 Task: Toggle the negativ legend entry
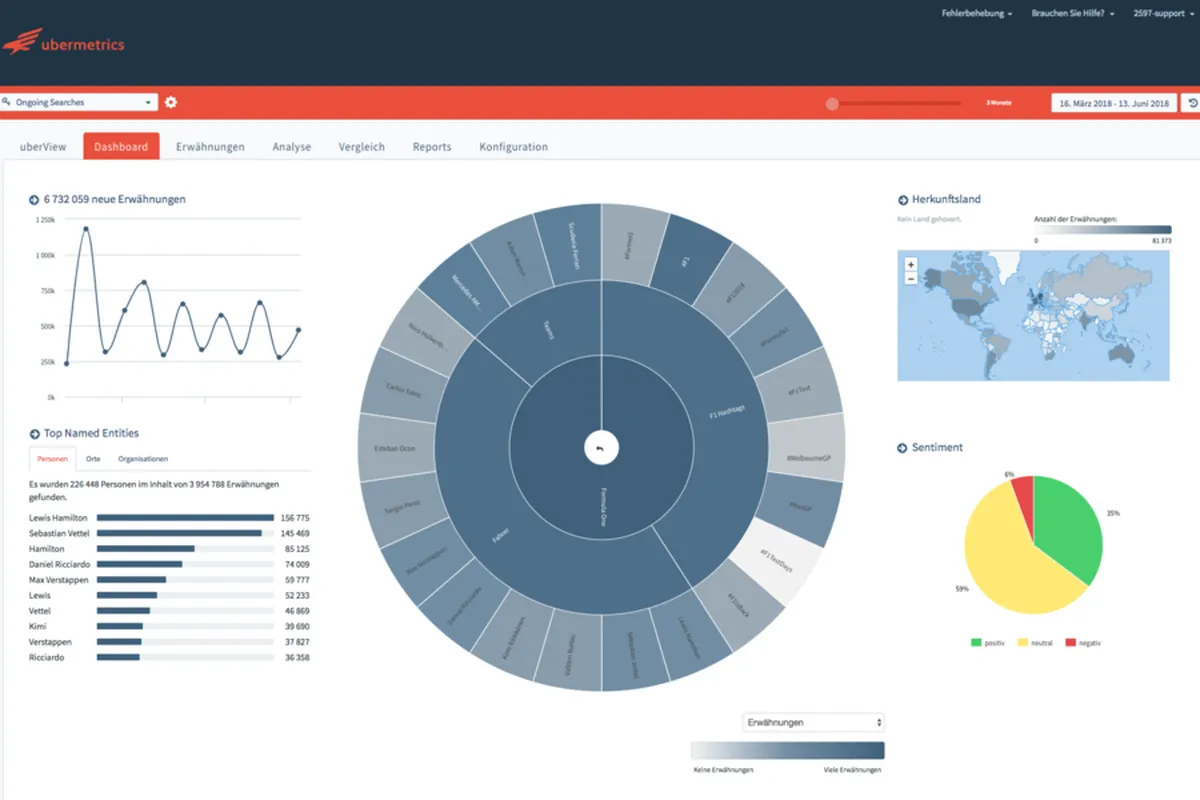[x=1081, y=642]
